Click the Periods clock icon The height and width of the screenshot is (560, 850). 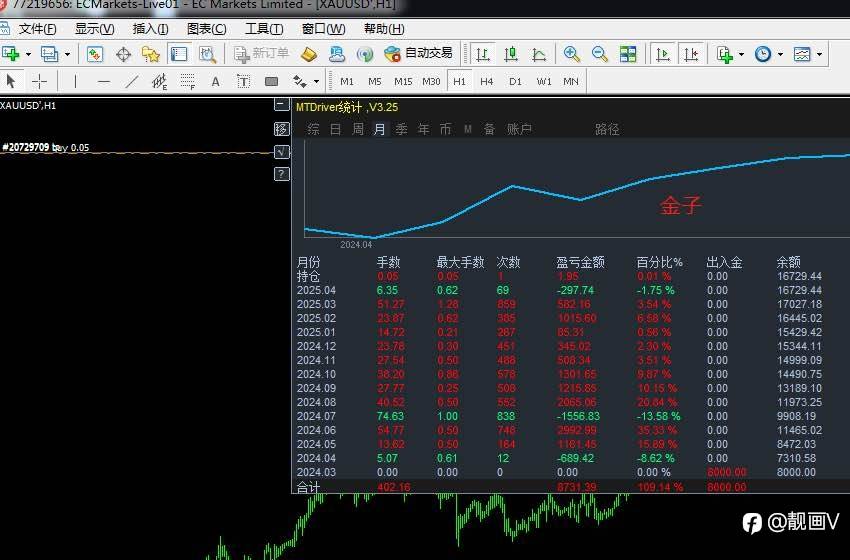tap(763, 54)
